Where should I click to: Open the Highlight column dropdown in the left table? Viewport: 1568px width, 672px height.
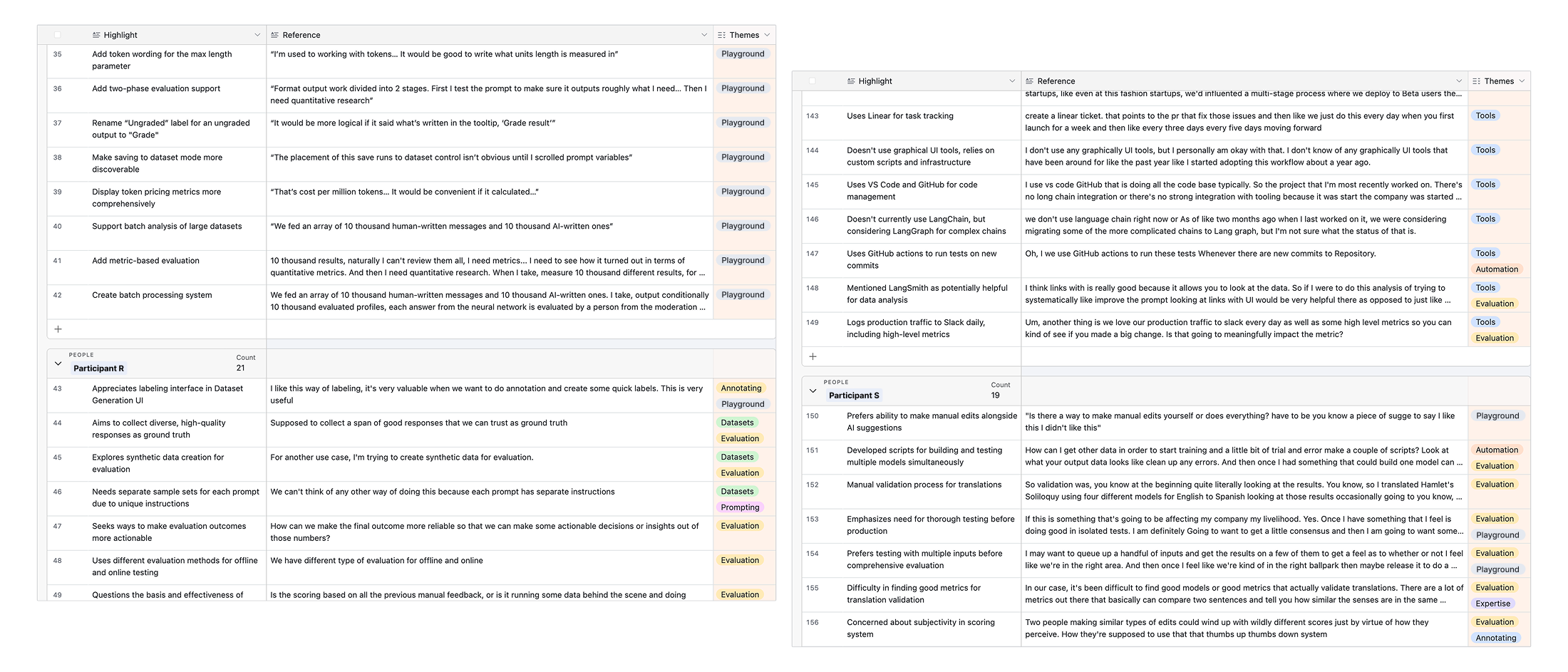point(257,35)
